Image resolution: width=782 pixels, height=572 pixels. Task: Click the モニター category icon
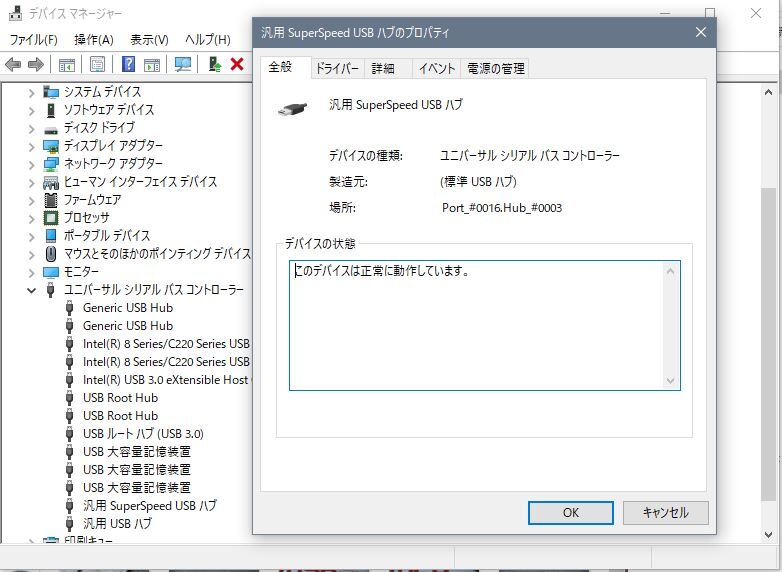coord(51,272)
